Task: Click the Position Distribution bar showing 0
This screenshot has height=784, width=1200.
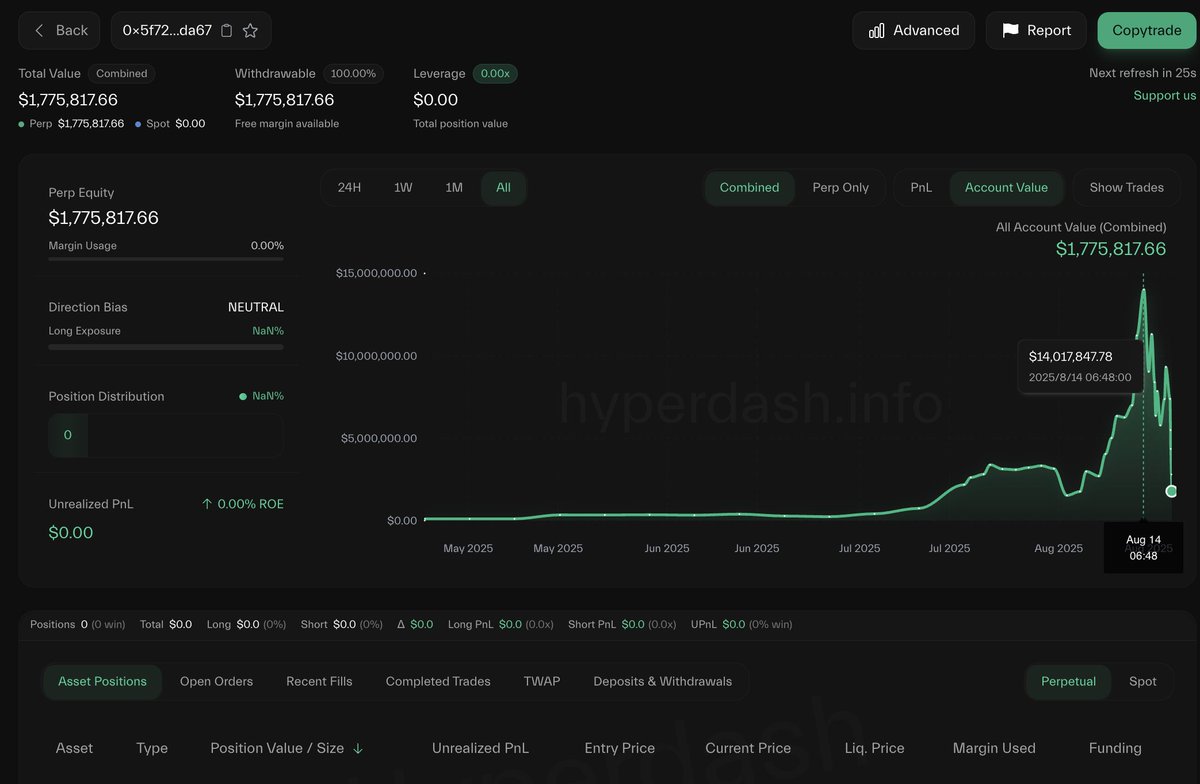Action: coord(166,435)
